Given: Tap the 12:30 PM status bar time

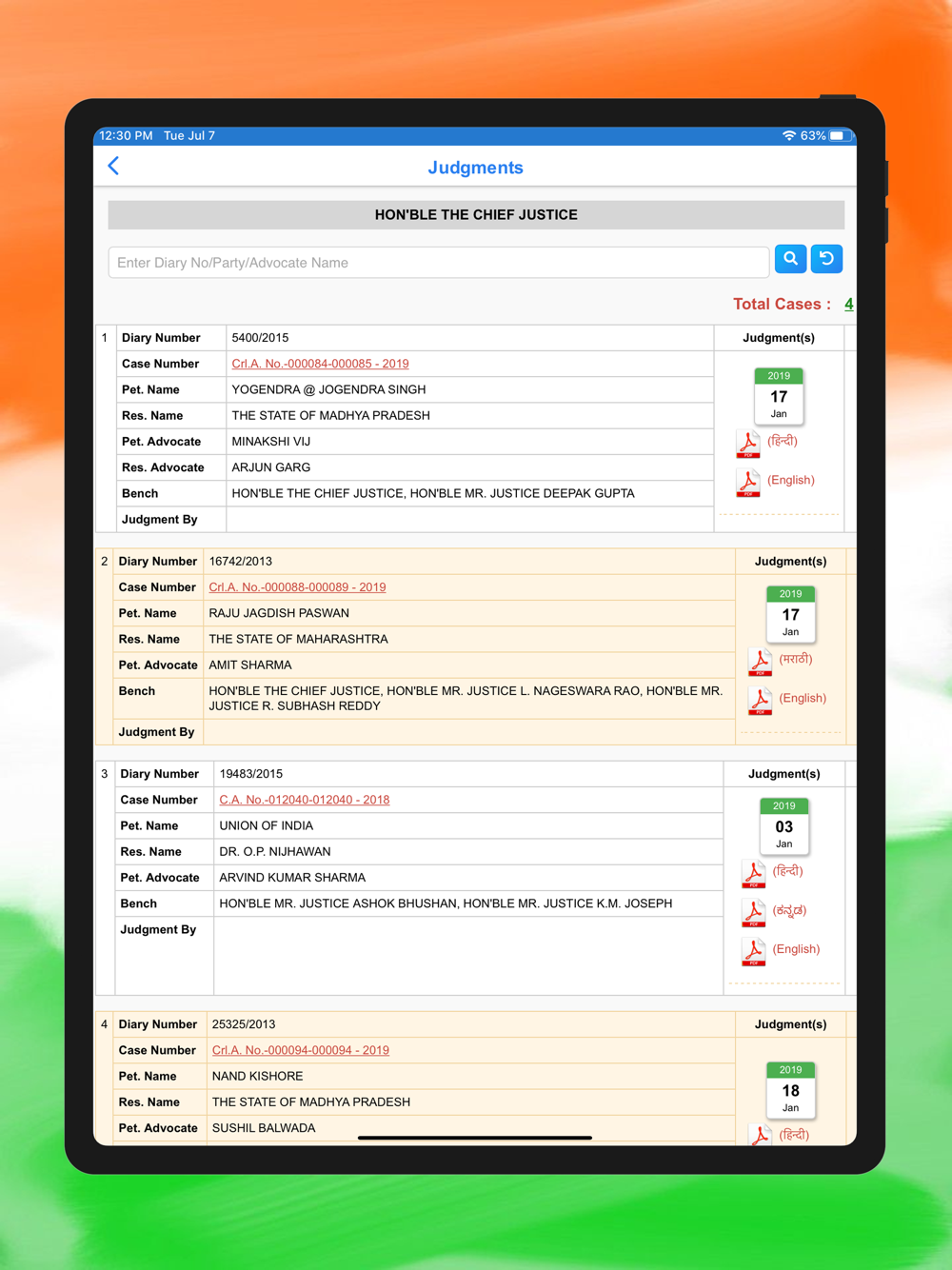Looking at the screenshot, I should [126, 136].
